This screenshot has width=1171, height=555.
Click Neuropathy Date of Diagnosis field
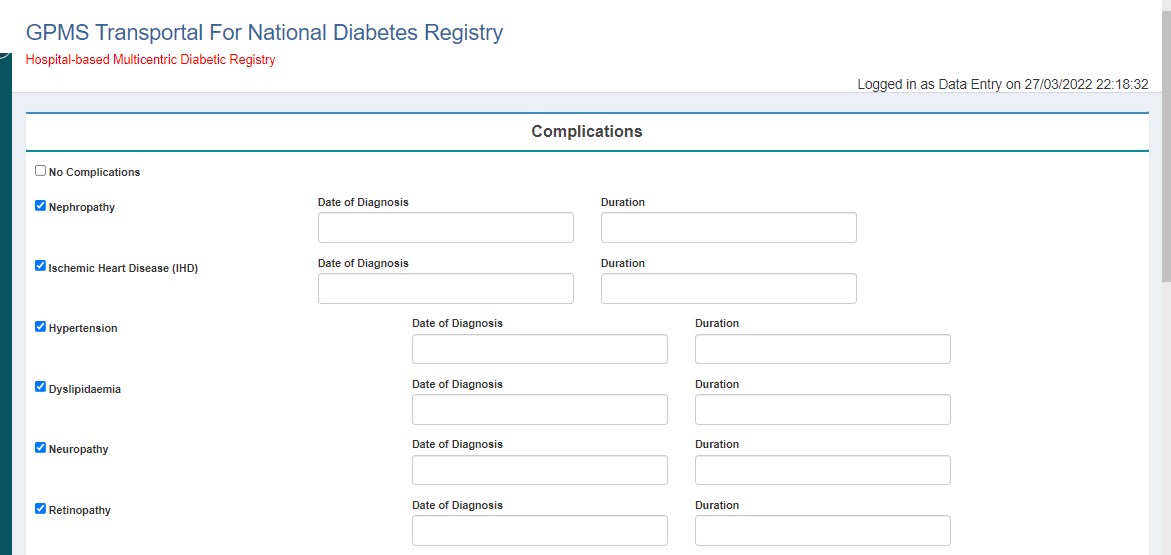(539, 470)
